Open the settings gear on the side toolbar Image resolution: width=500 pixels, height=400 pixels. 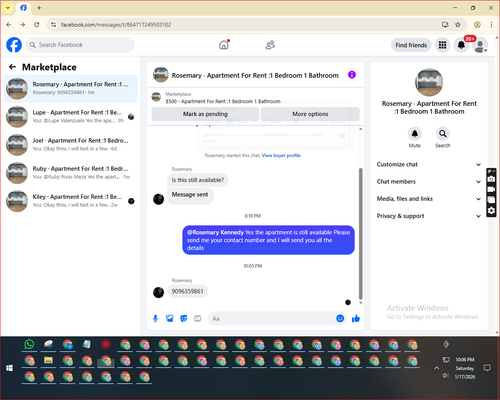491,211
